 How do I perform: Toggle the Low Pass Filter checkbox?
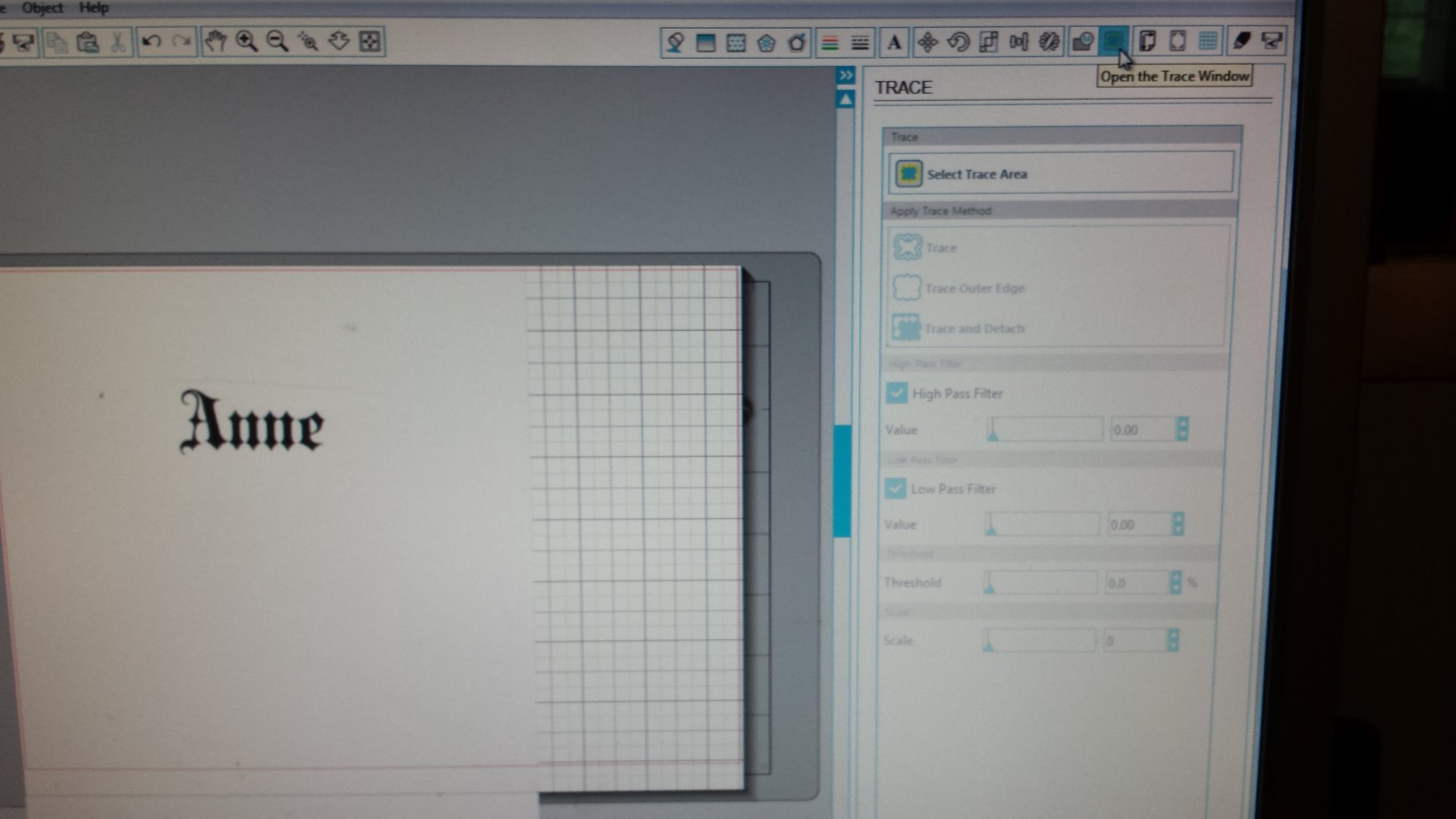[x=895, y=488]
